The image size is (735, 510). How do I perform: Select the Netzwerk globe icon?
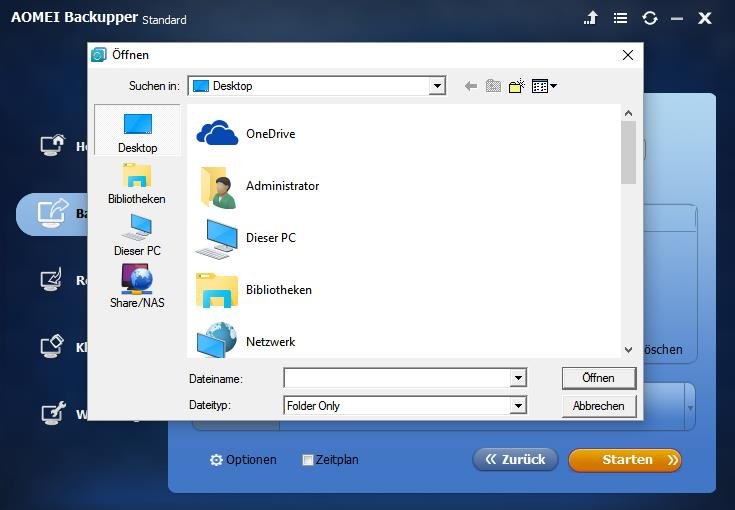[x=217, y=339]
